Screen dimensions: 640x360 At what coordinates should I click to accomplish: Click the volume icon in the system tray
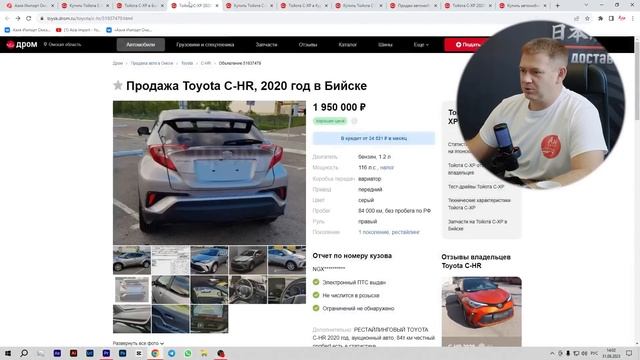[x=584, y=353]
